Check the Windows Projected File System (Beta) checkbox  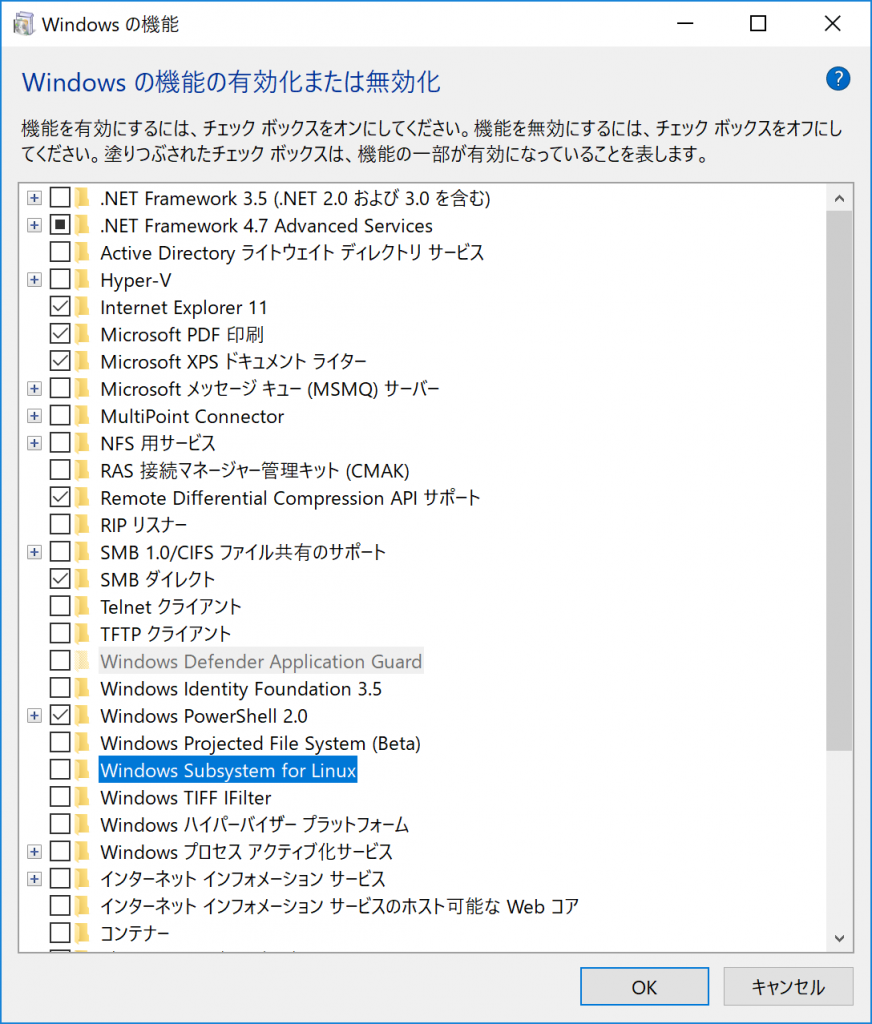[60, 743]
